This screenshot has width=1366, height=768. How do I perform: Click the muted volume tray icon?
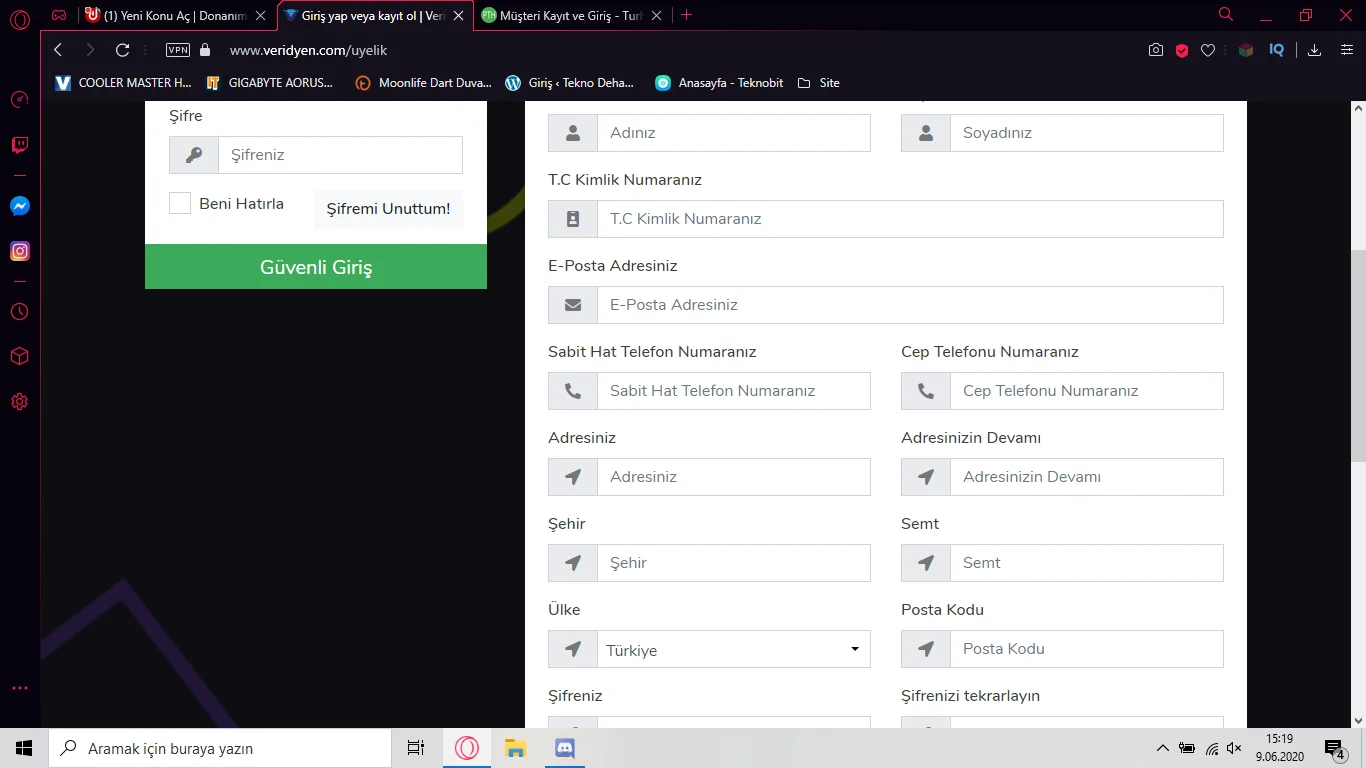pos(1234,748)
